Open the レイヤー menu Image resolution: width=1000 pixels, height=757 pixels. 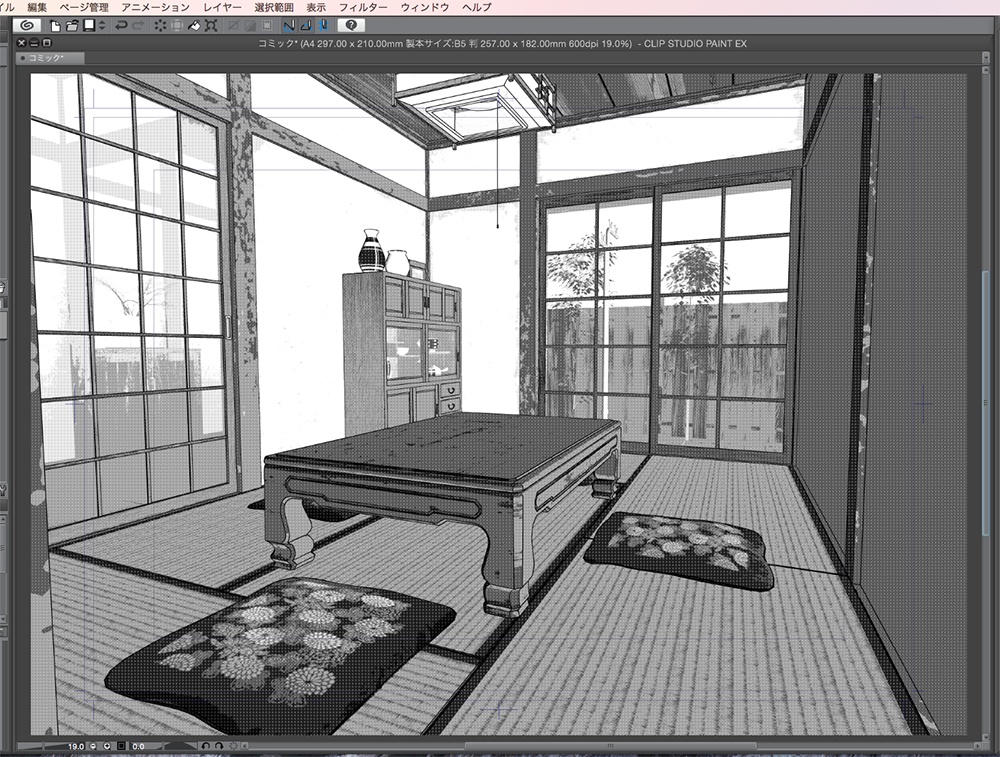[223, 7]
